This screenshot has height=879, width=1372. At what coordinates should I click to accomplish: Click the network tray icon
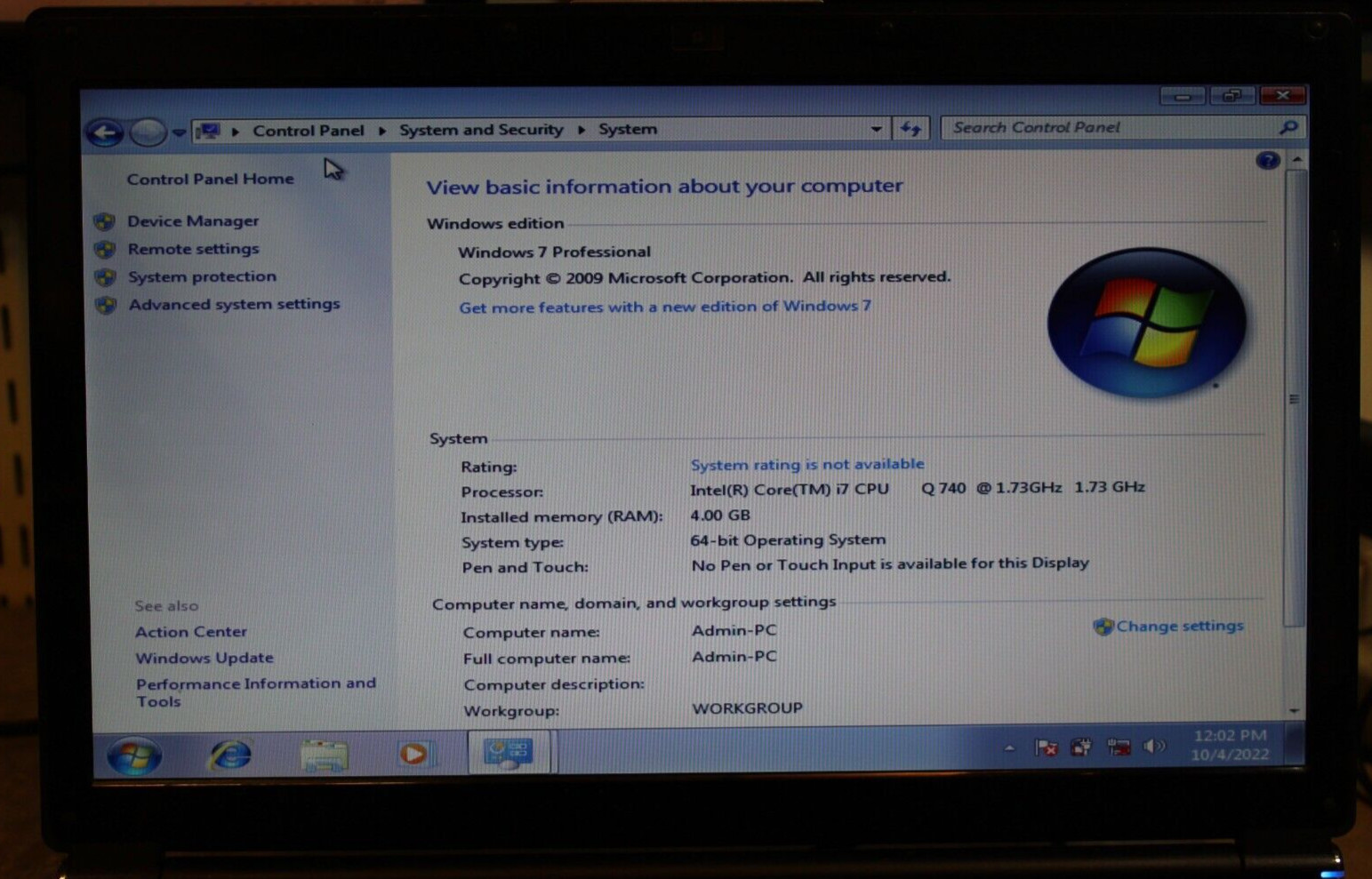1118,747
